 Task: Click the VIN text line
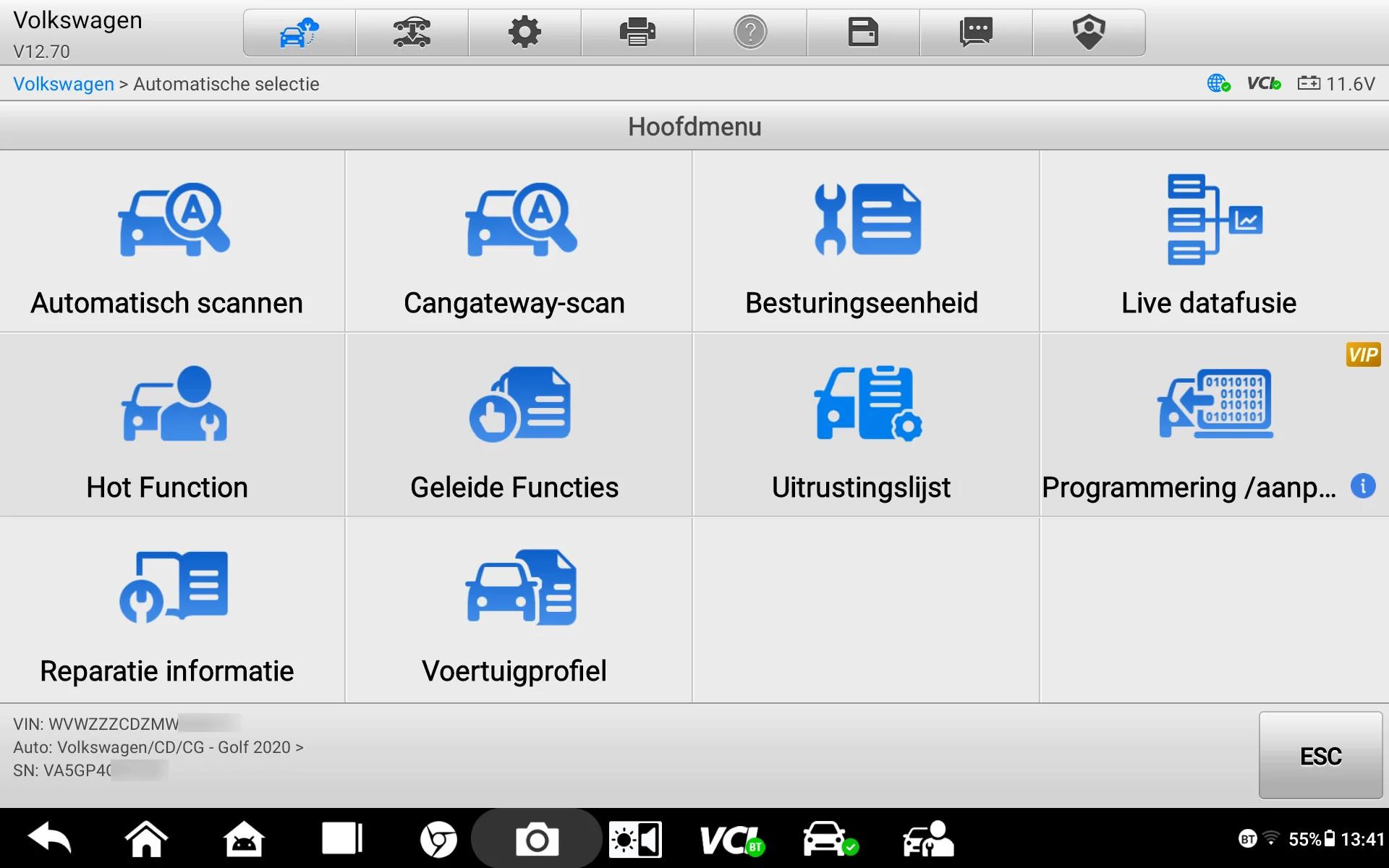click(x=127, y=724)
